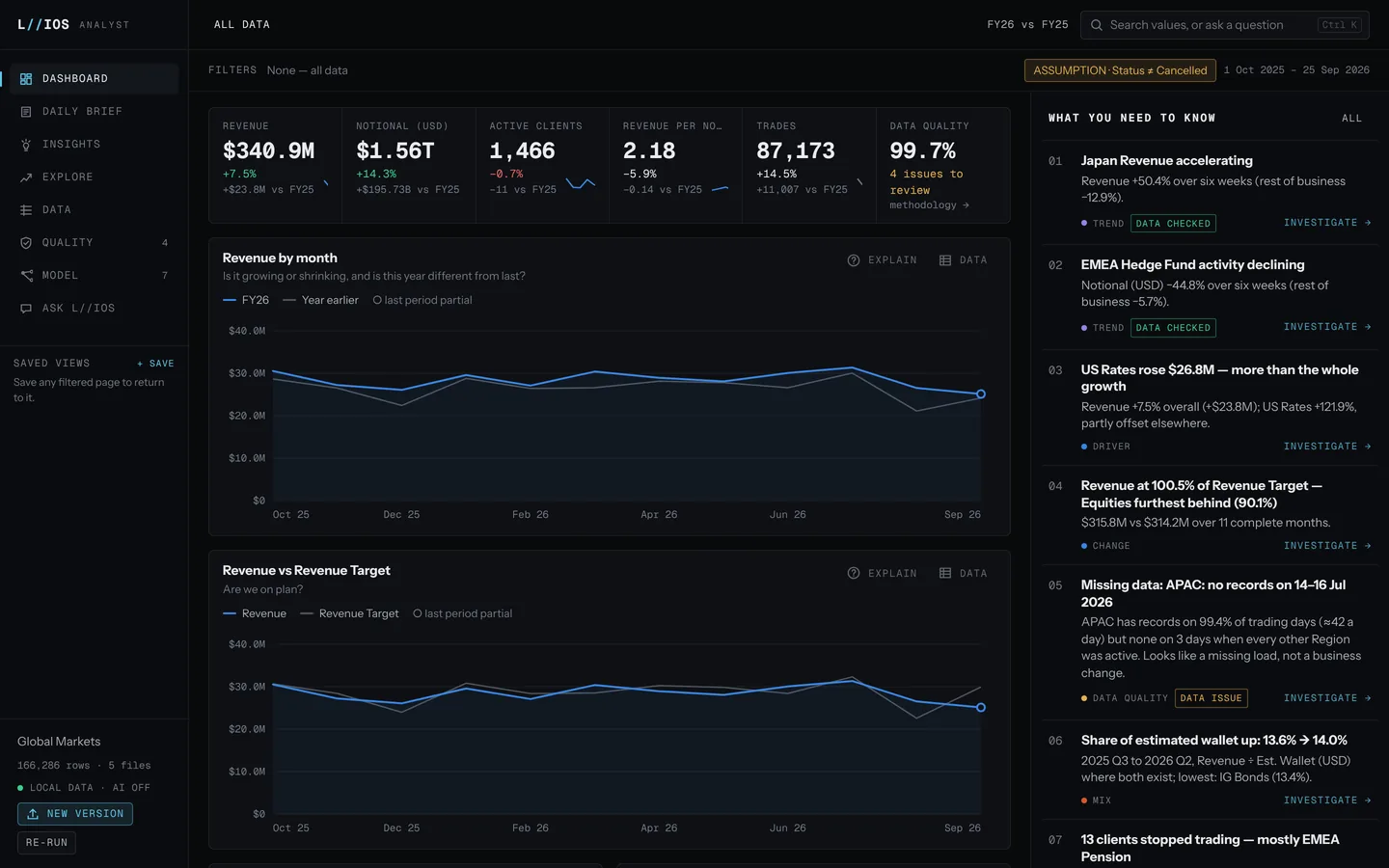
Task: Click the table icon in Revenue vs Revenue Target
Action: pos(945,573)
